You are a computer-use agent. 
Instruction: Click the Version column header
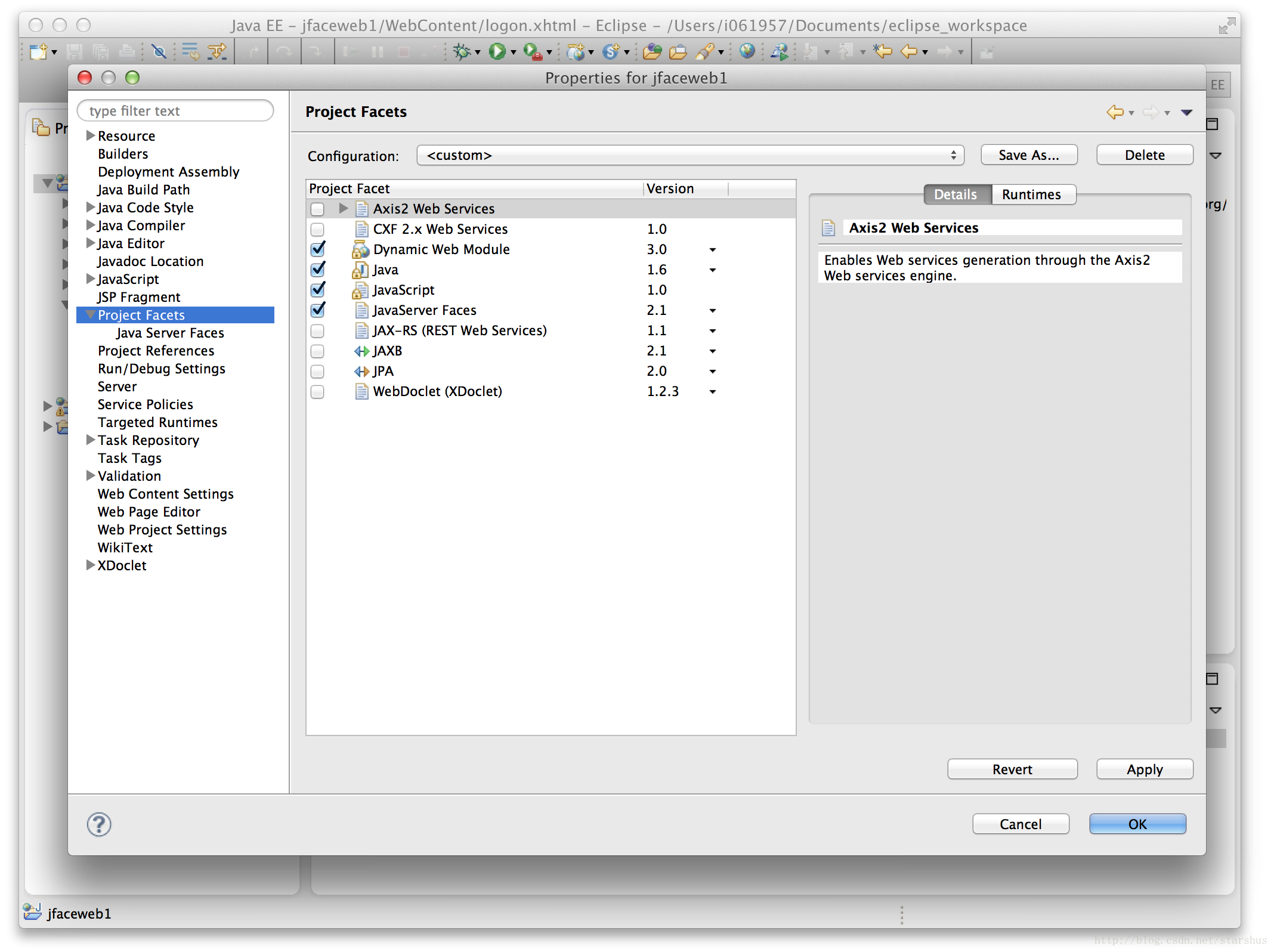tap(686, 188)
